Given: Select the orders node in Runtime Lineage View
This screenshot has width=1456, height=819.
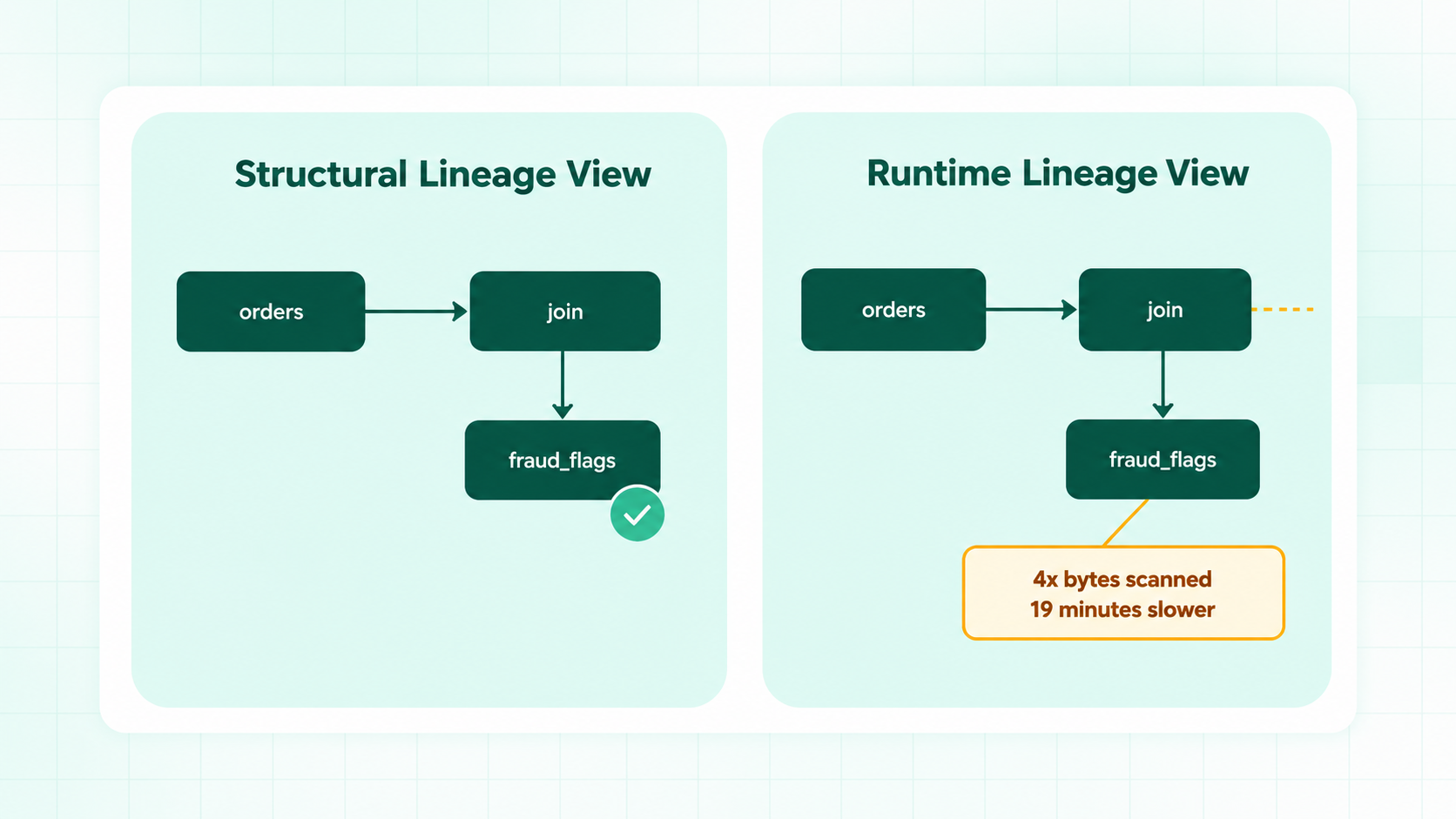Looking at the screenshot, I should tap(893, 310).
